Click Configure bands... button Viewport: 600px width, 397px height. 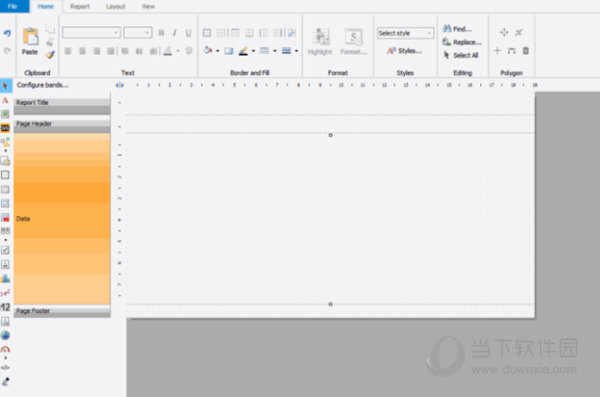coord(42,85)
